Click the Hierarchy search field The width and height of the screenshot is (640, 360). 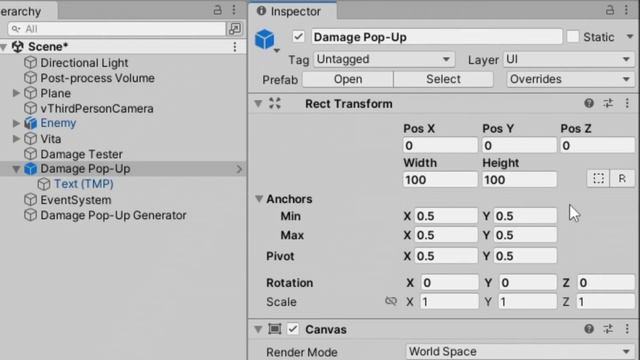[117, 29]
